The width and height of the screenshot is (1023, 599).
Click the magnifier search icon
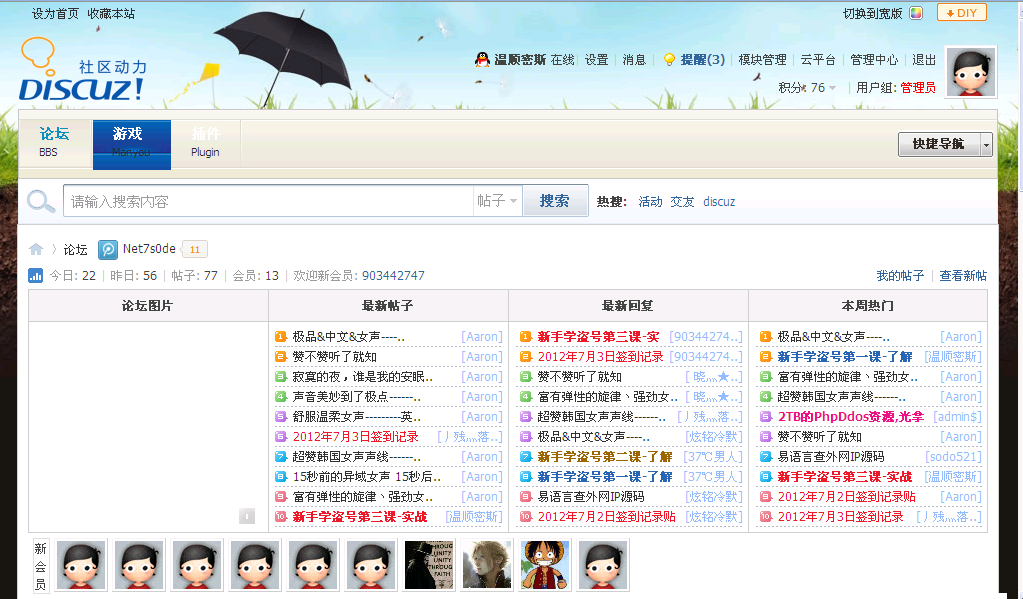pos(40,201)
